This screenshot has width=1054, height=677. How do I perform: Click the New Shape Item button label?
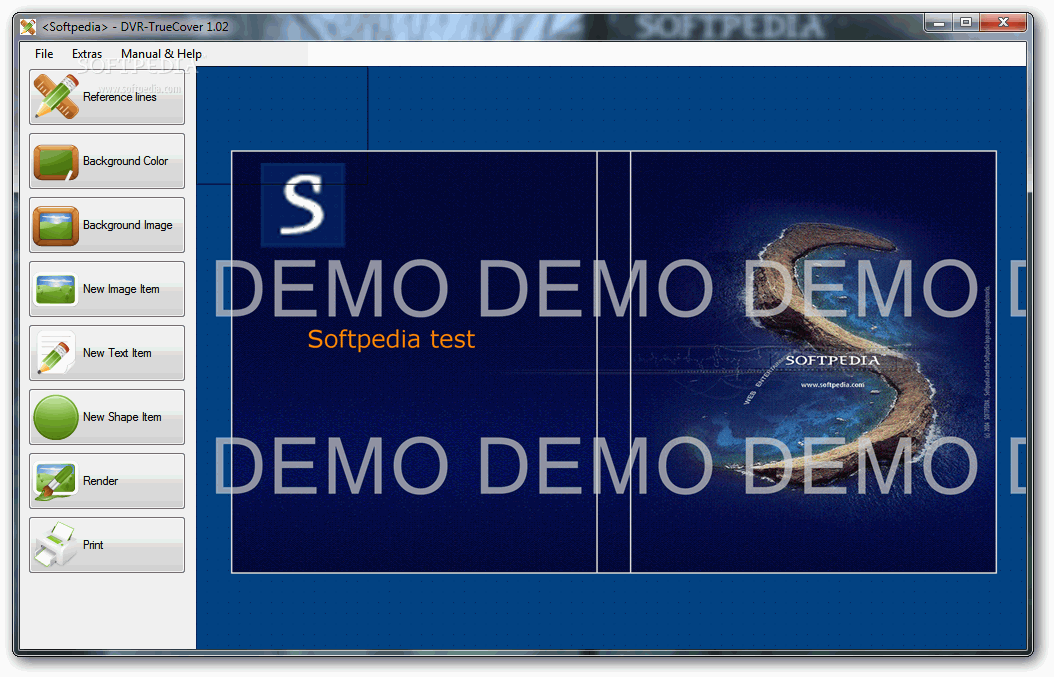click(122, 417)
